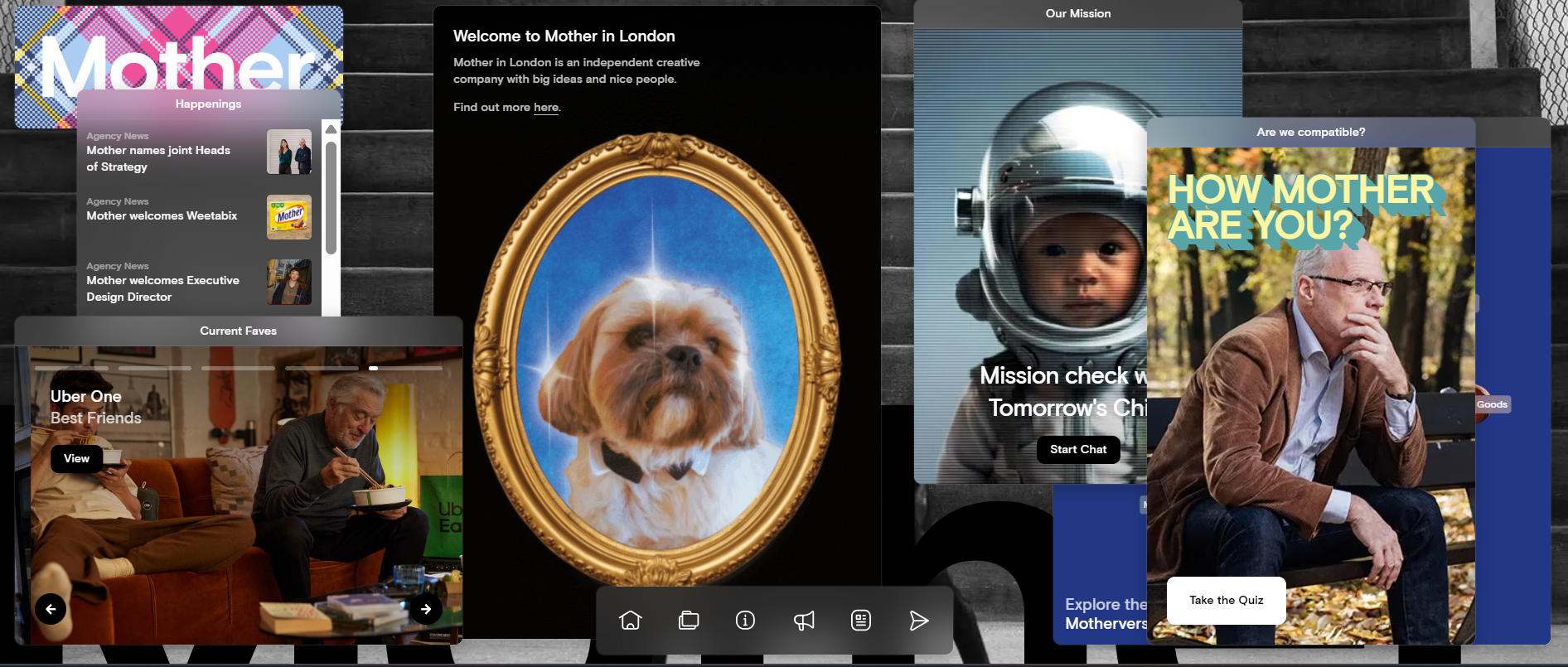Click the 'Explore the Motherverse' text
Screen dimensions: 1568x667
point(1106,614)
